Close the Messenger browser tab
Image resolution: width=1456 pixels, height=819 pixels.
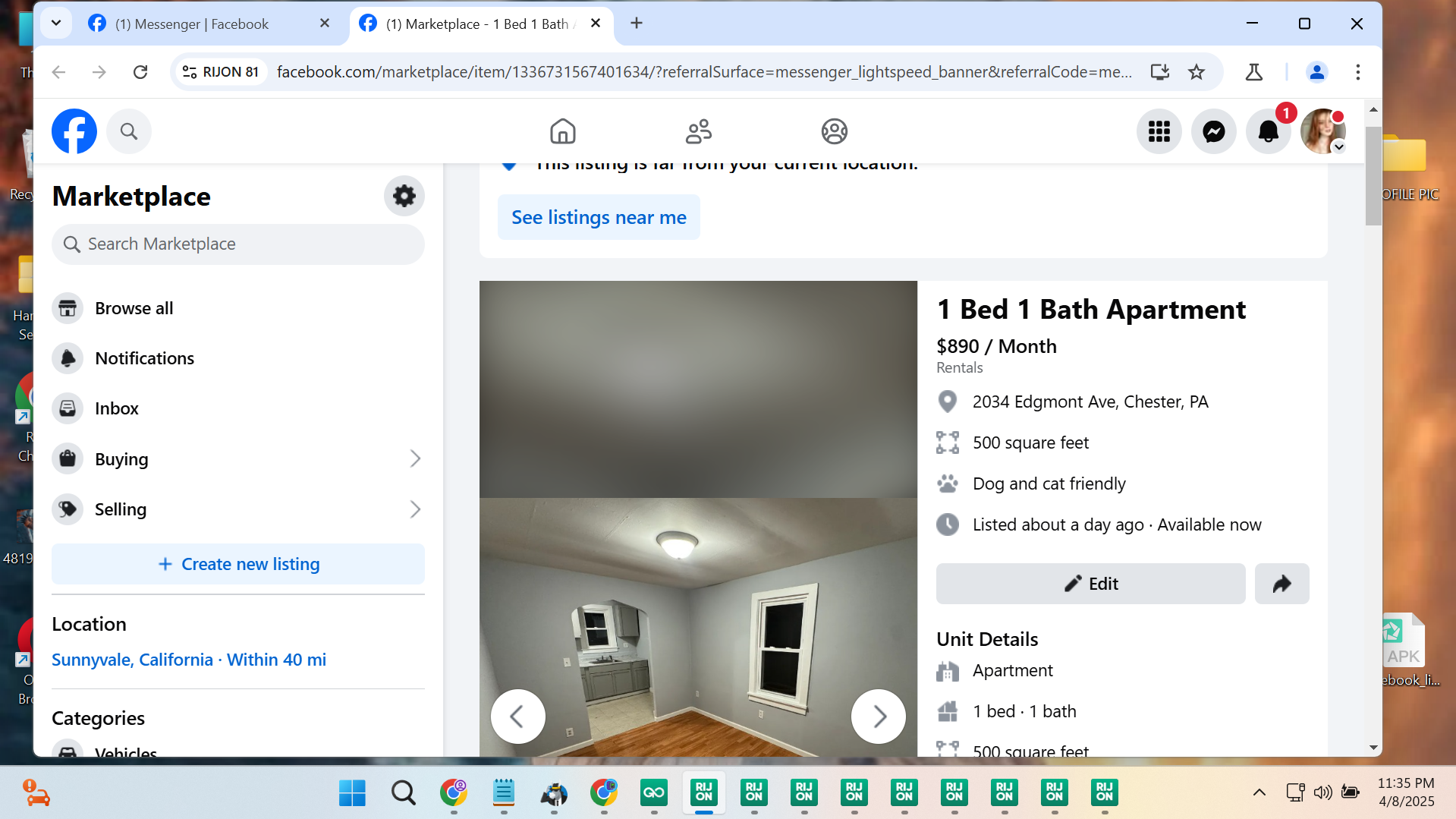(x=325, y=24)
